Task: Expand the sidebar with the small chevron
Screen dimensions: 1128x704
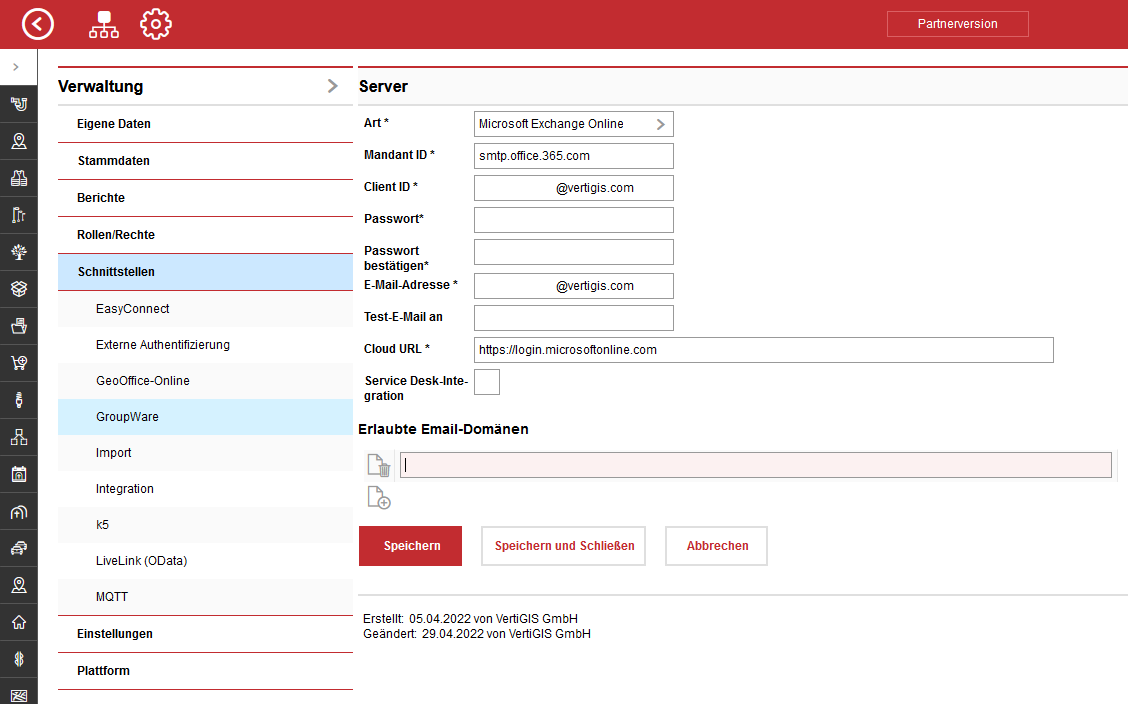Action: [16, 67]
